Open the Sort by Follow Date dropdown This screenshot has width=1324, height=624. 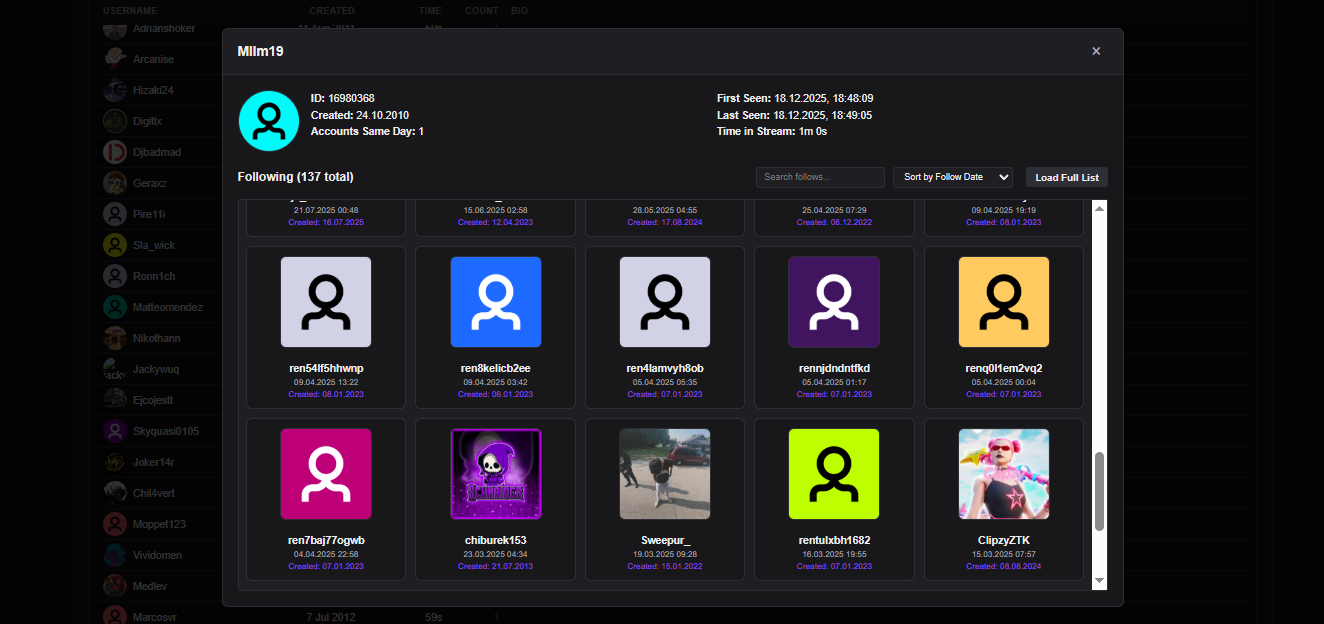pyautogui.click(x=953, y=177)
